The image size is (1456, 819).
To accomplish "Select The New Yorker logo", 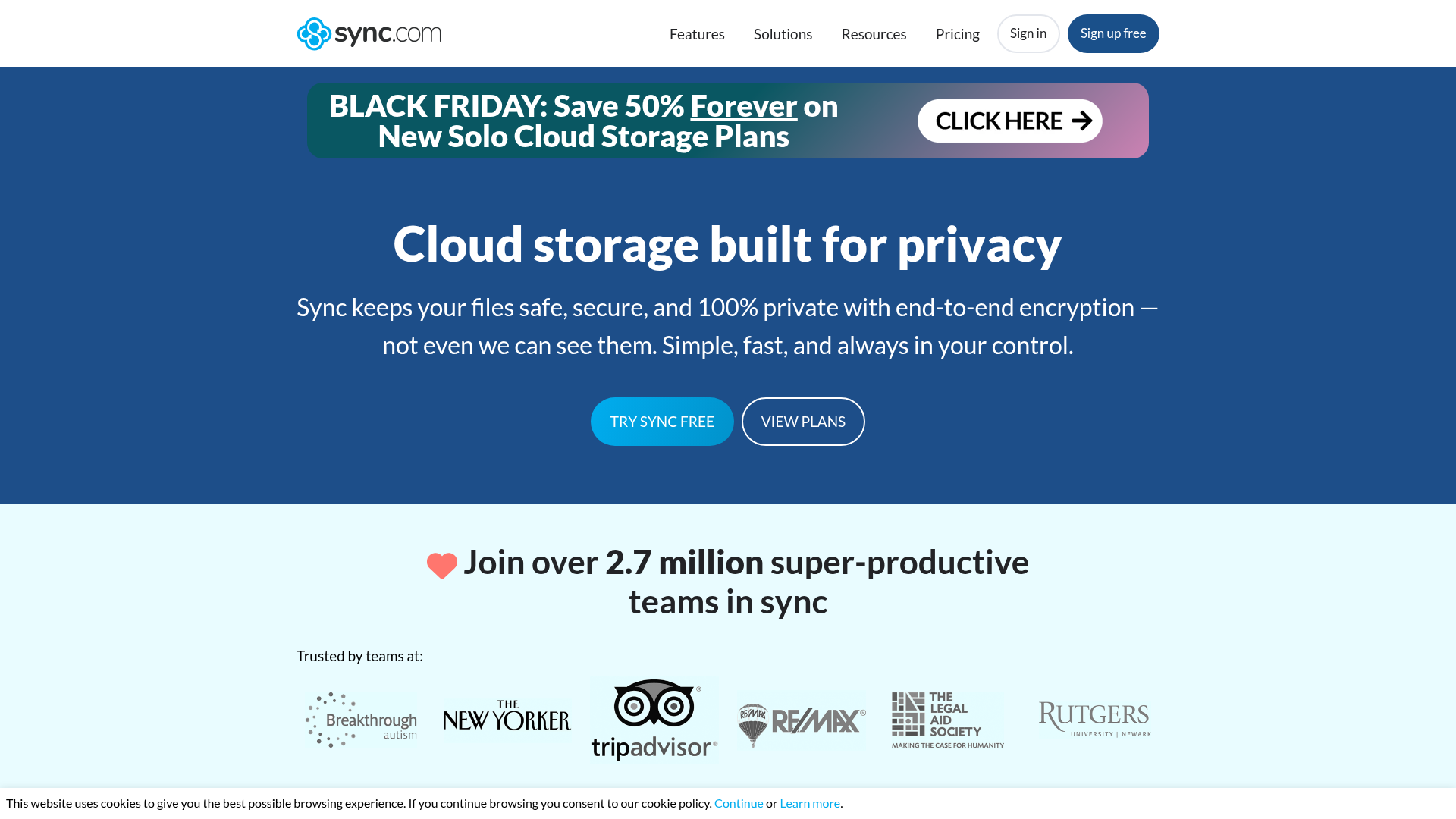I will click(x=506, y=717).
